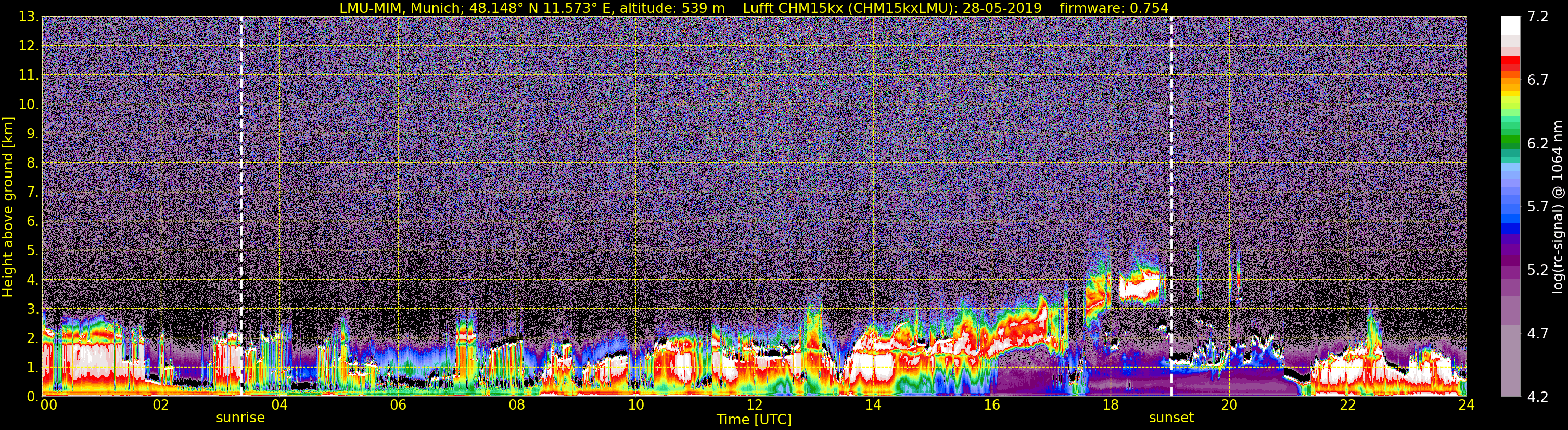Click the height axis tick label 5
Viewport: 1568px width, 430px height.
click(x=32, y=251)
